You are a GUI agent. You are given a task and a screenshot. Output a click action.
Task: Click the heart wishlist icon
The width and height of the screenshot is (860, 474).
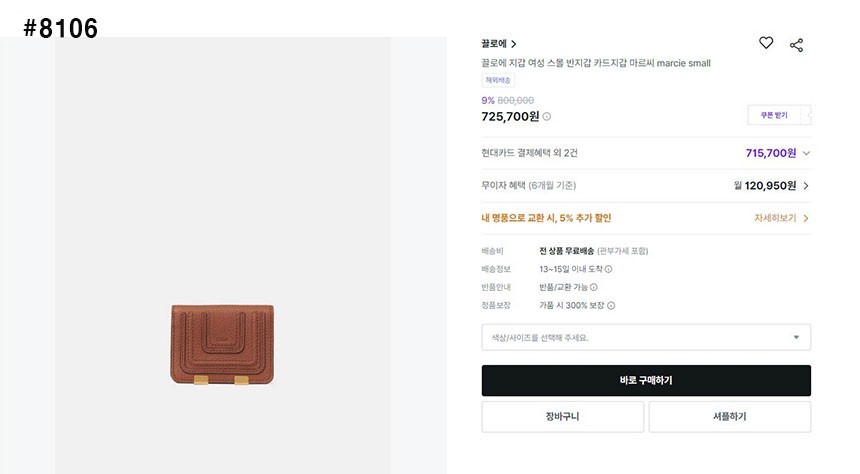coord(766,43)
